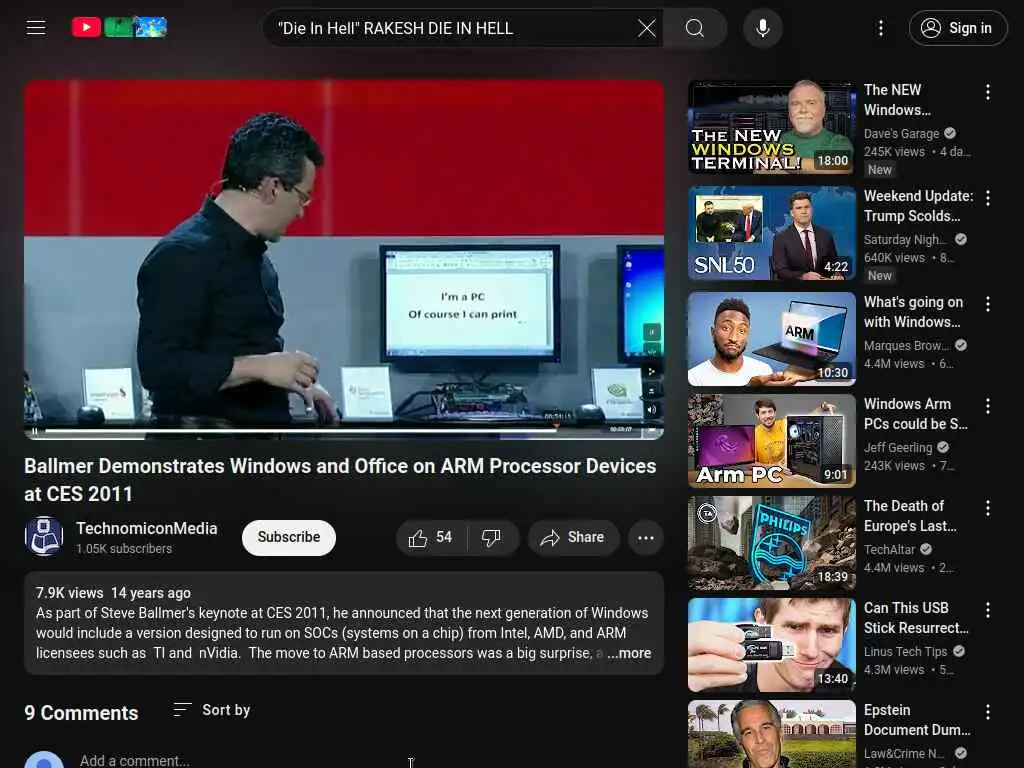Click '1.05K subscribers' text
This screenshot has height=768, width=1024.
(124, 549)
